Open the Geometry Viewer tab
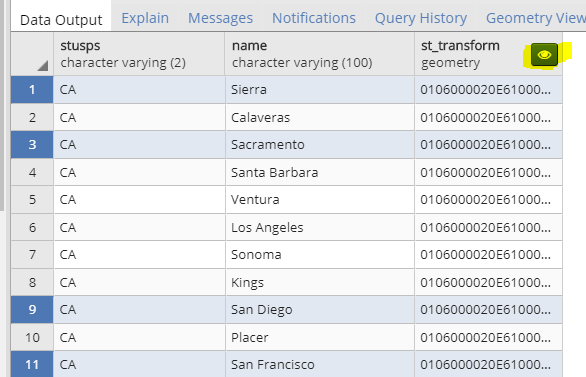The image size is (586, 377). point(536,18)
